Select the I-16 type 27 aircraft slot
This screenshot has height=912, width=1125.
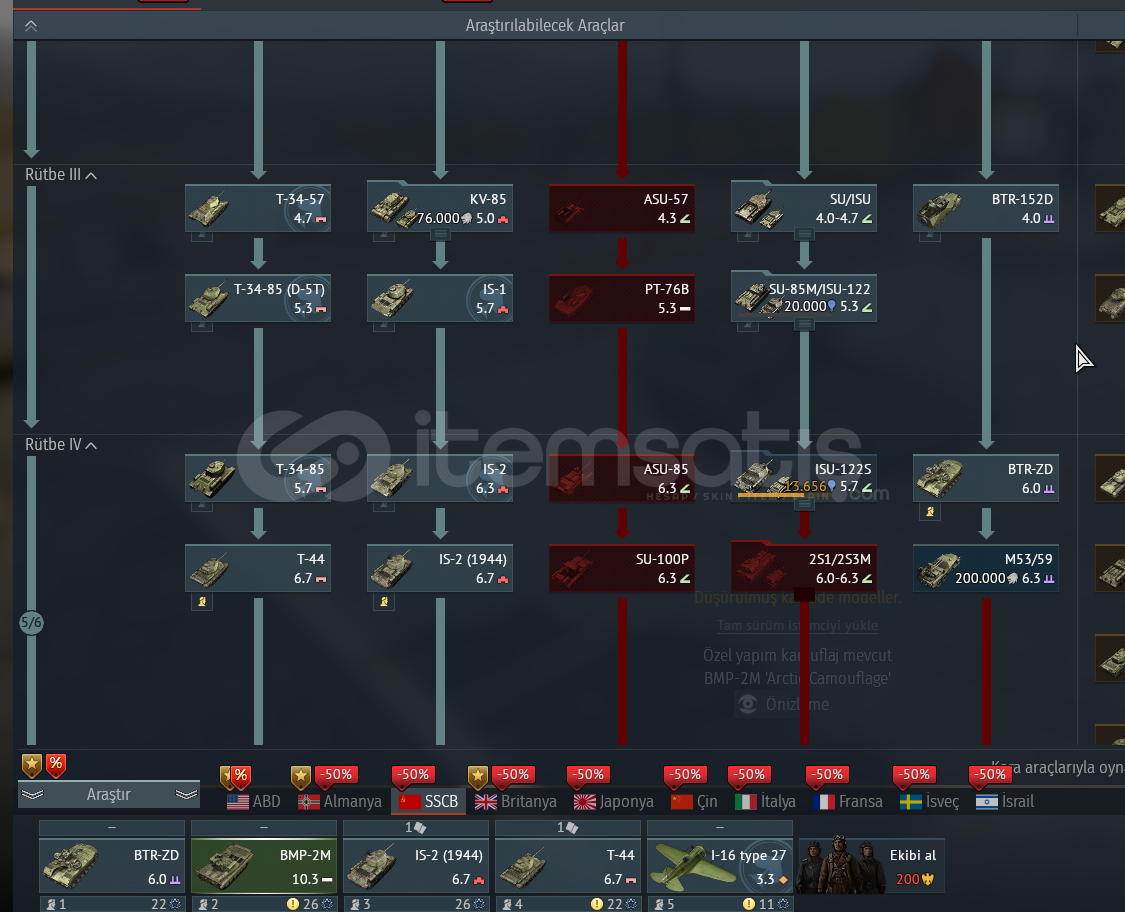coord(720,865)
